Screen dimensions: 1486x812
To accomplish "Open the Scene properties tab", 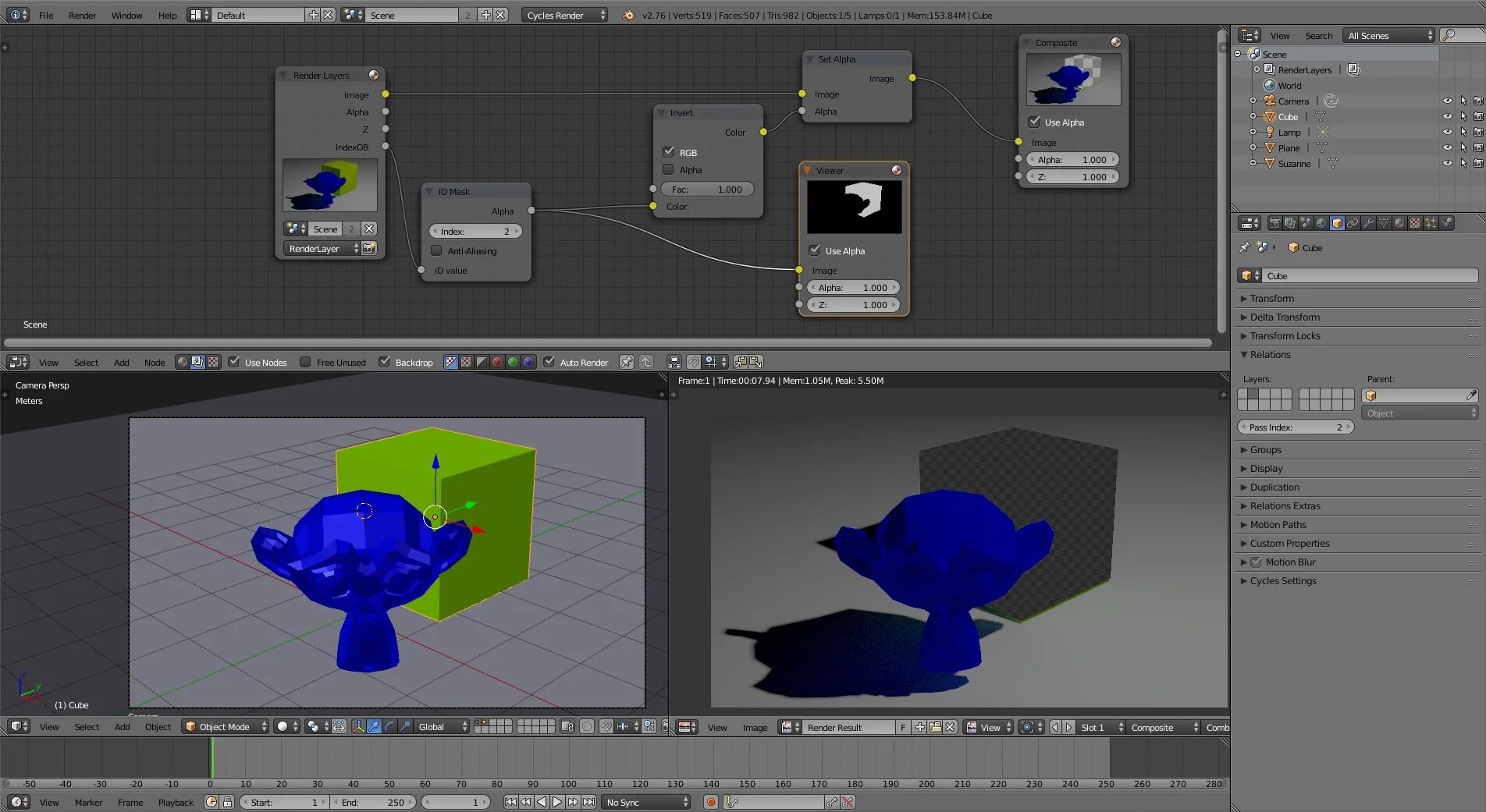I will [1306, 223].
